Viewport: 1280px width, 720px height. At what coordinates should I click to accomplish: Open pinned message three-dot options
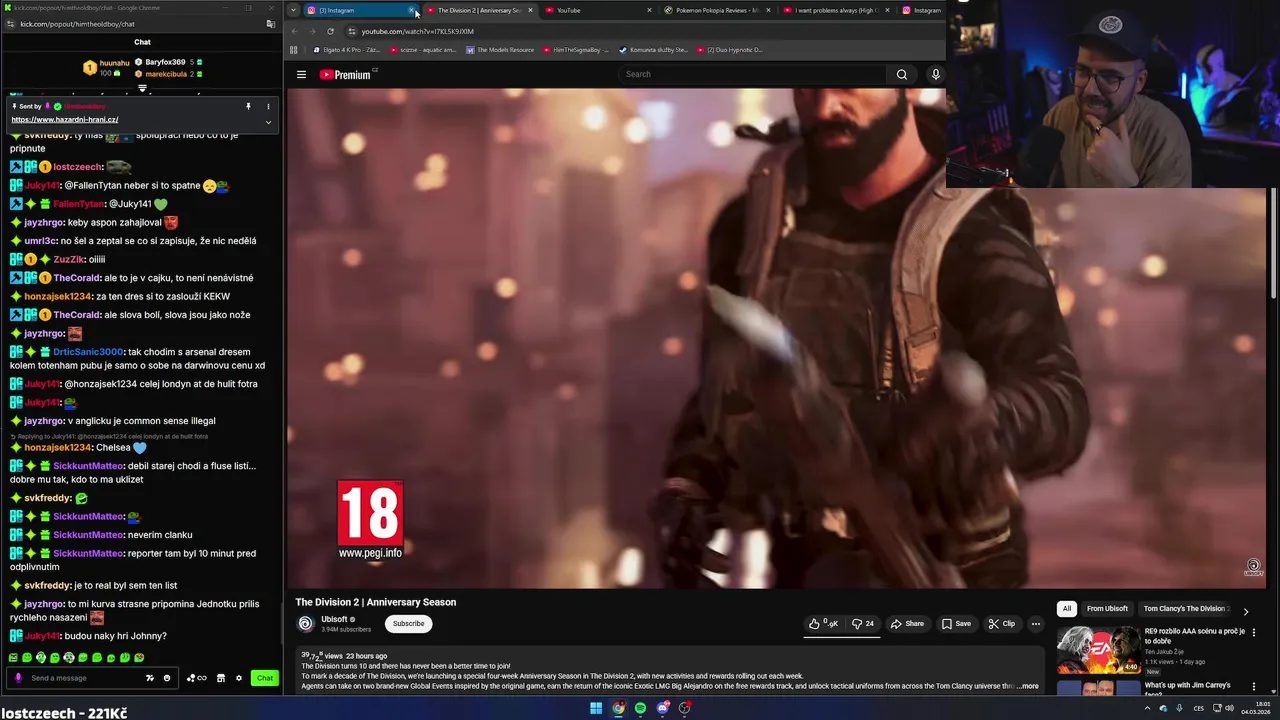(x=267, y=106)
